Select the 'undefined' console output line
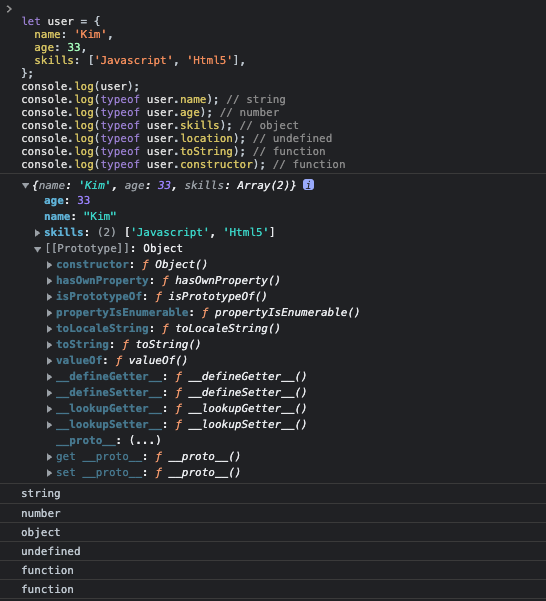The width and height of the screenshot is (546, 601). [x=273, y=551]
